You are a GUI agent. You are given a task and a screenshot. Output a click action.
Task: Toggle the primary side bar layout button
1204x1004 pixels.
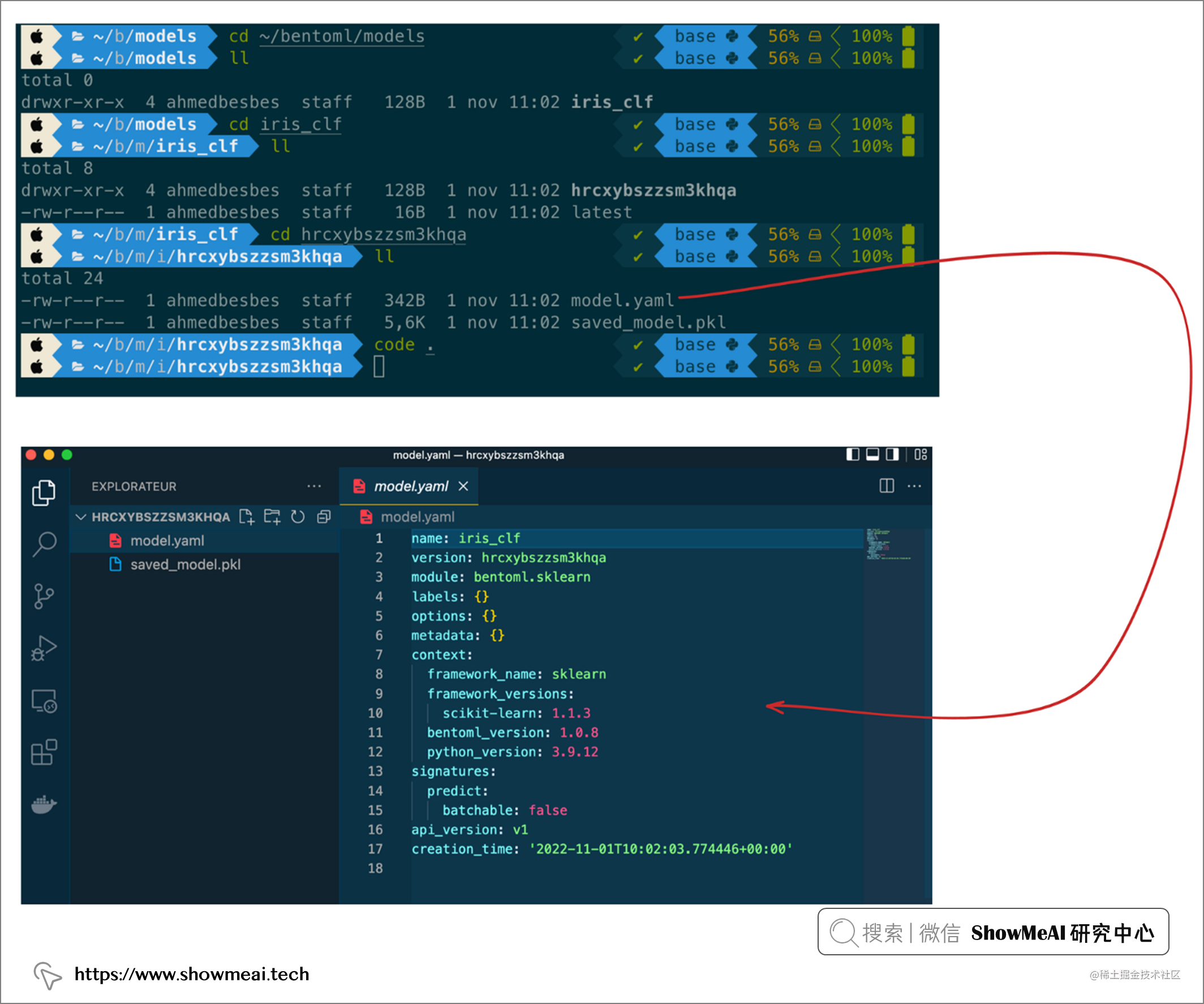[x=853, y=454]
